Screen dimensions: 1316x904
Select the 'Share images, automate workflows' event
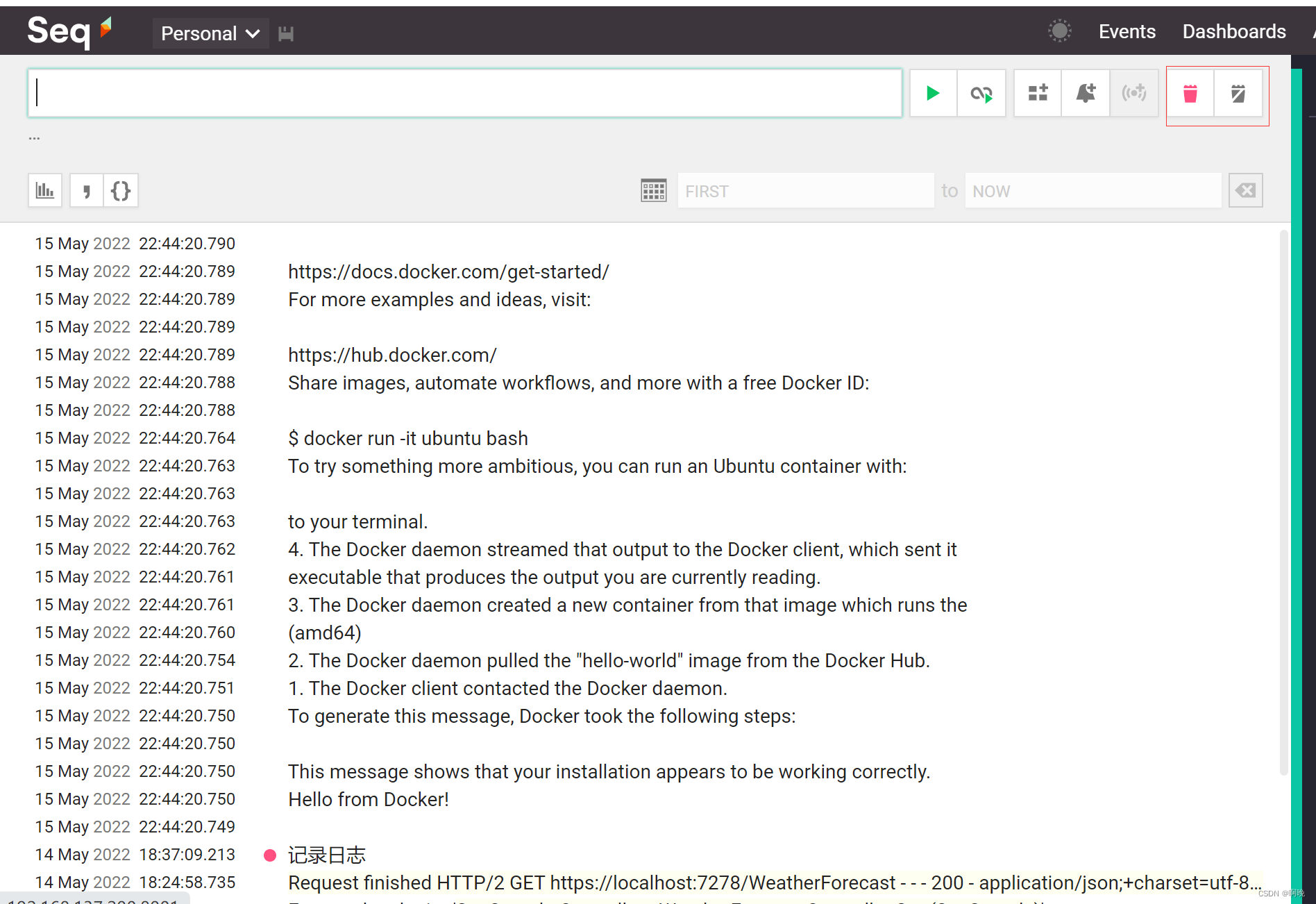coord(578,383)
